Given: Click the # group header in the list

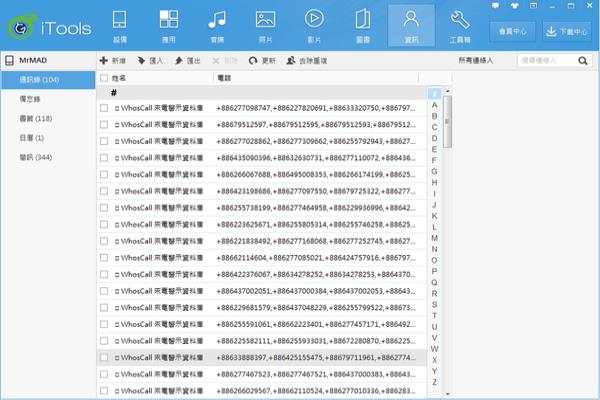Looking at the screenshot, I should 262,92.
